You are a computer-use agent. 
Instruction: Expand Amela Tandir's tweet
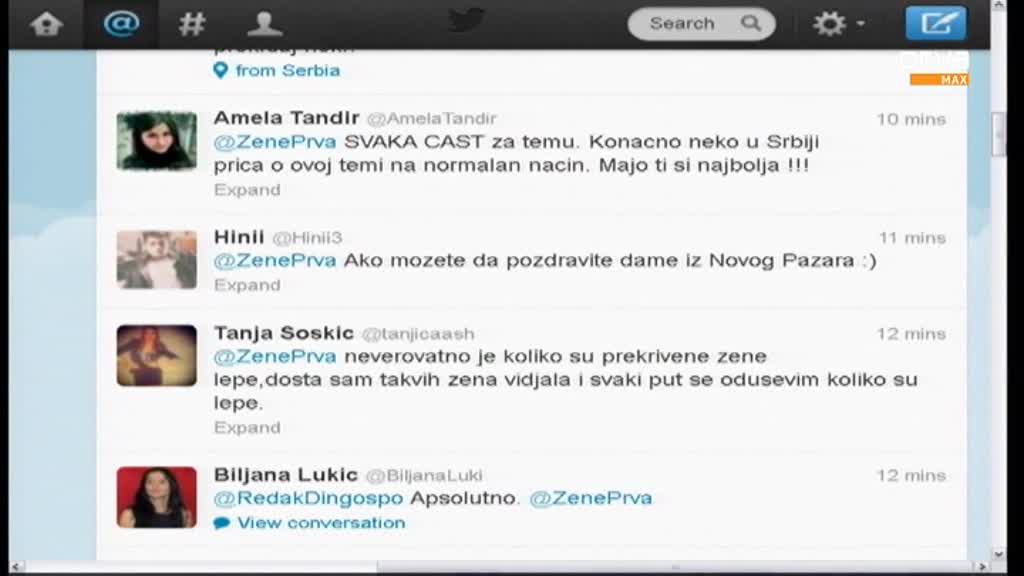[x=247, y=189]
